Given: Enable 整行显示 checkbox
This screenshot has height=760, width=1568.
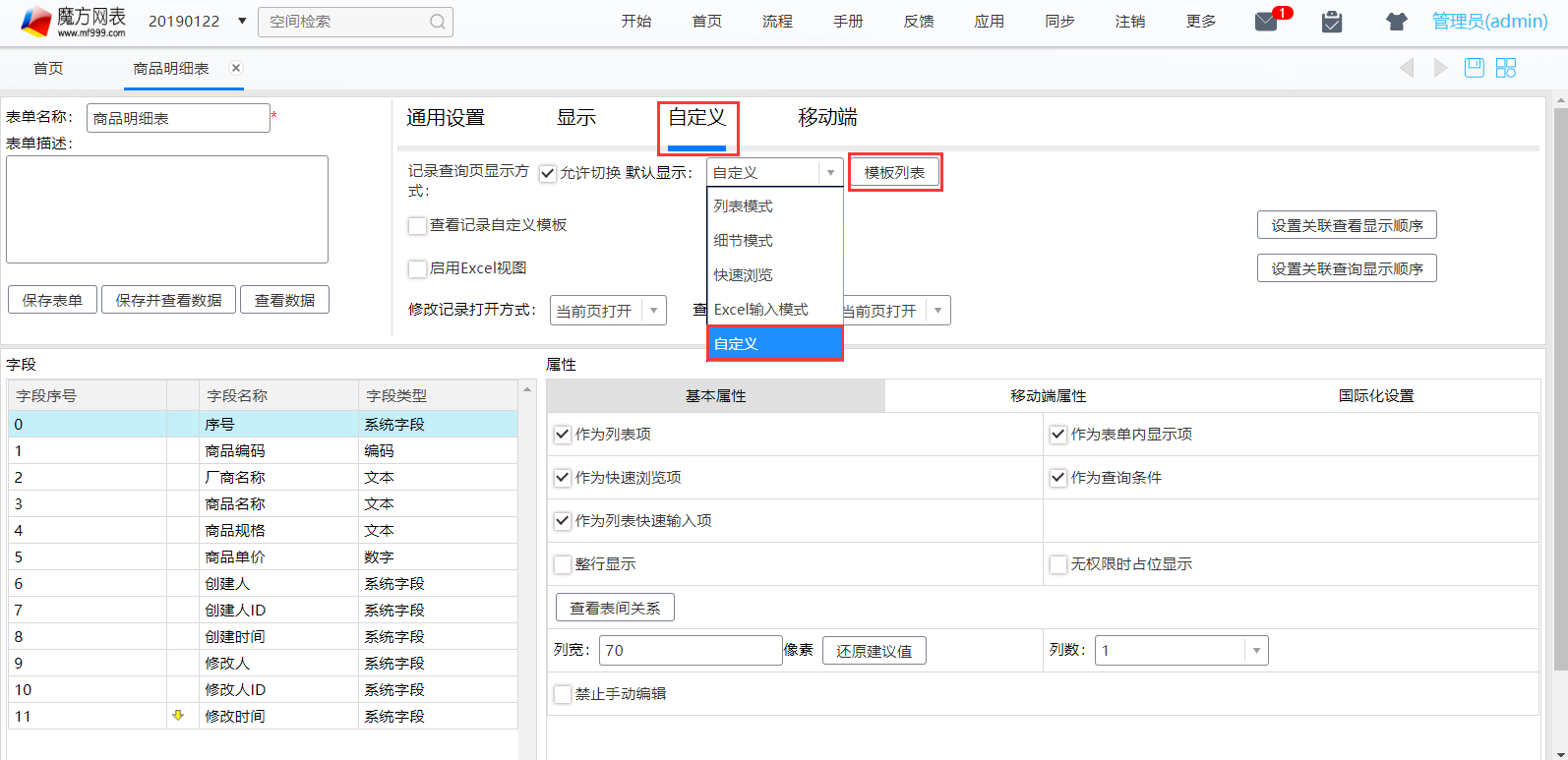Looking at the screenshot, I should pyautogui.click(x=563, y=564).
